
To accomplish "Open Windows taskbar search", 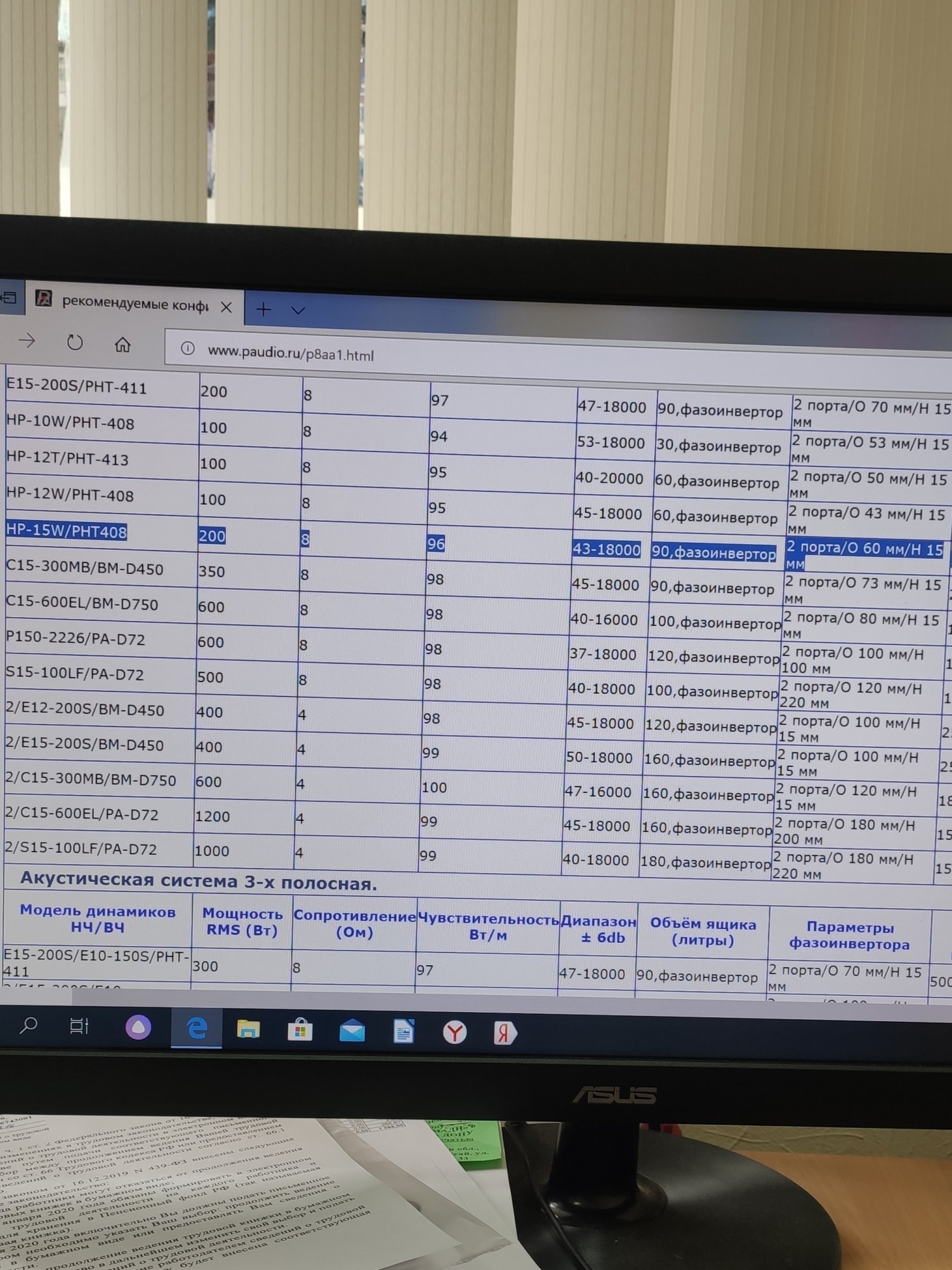I will (x=29, y=1025).
